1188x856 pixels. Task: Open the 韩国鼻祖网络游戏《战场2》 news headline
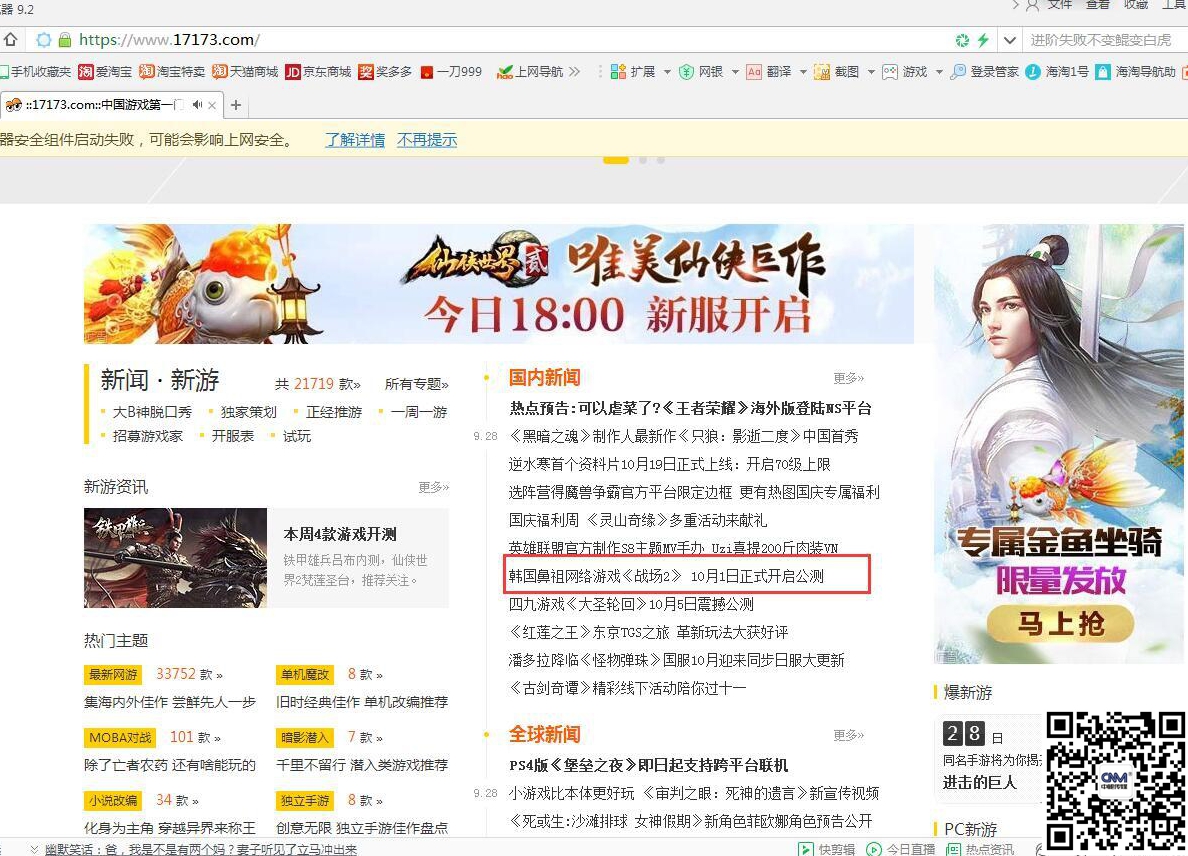(x=666, y=576)
